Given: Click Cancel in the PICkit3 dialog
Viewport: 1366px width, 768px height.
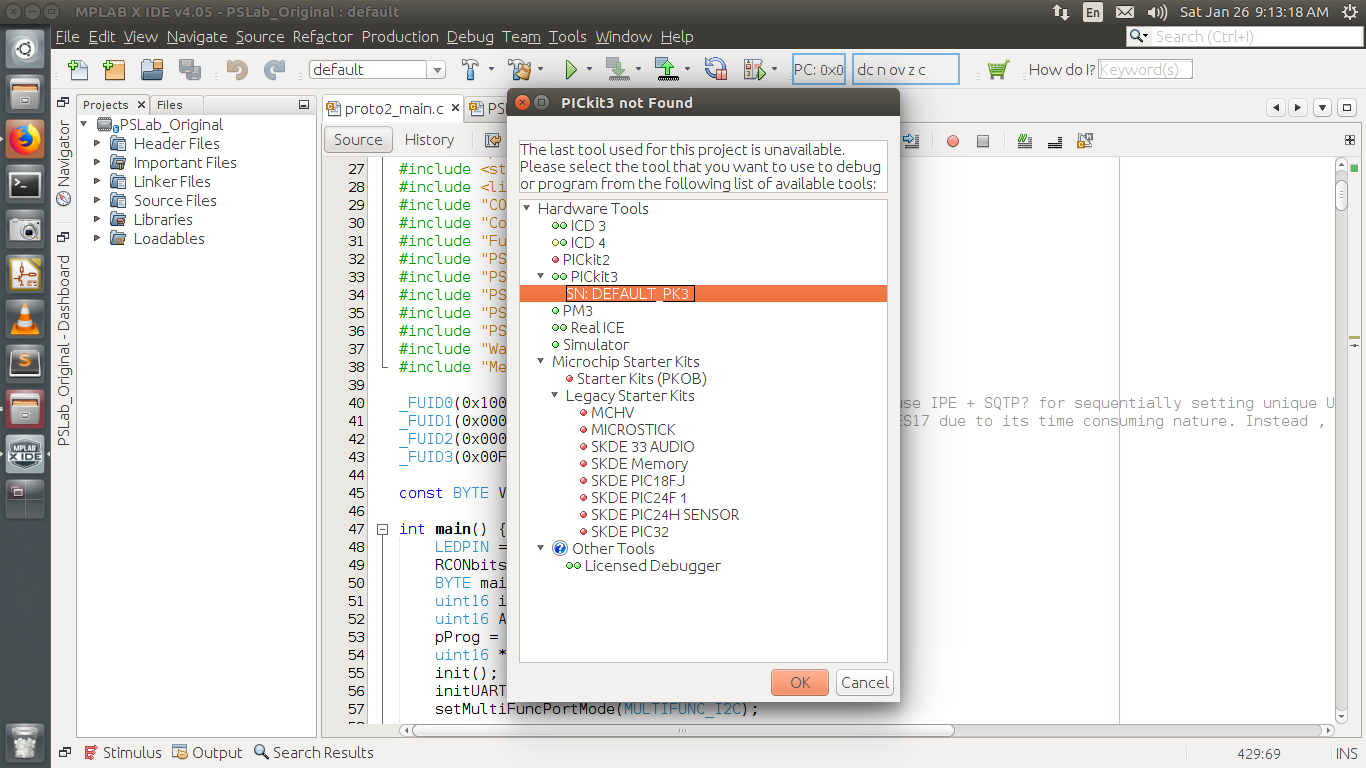Looking at the screenshot, I should [865, 683].
